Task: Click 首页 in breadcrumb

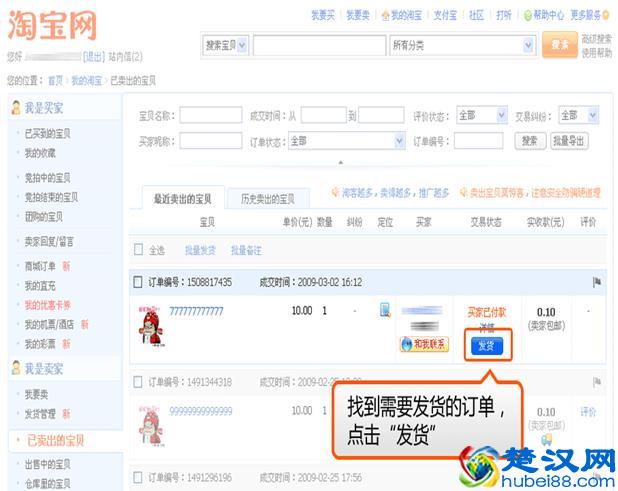Action: tap(55, 80)
